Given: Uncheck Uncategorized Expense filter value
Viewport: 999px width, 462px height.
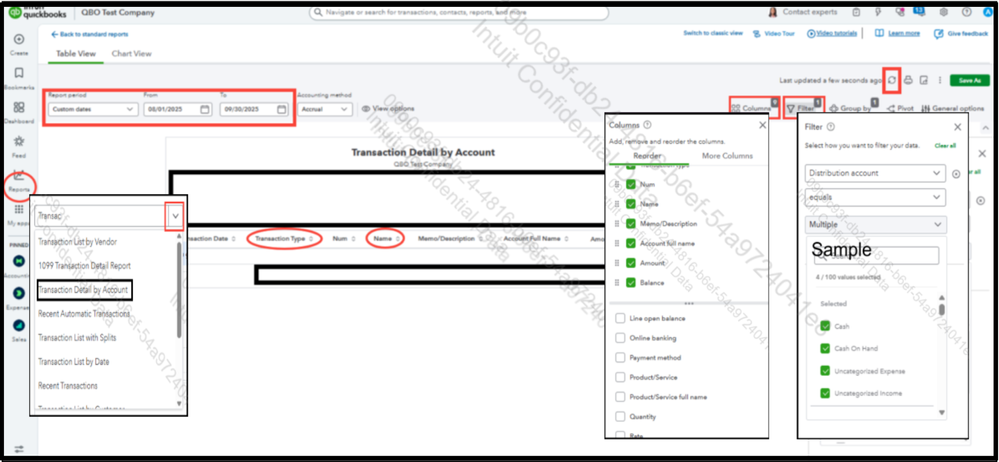Looking at the screenshot, I should pos(825,371).
